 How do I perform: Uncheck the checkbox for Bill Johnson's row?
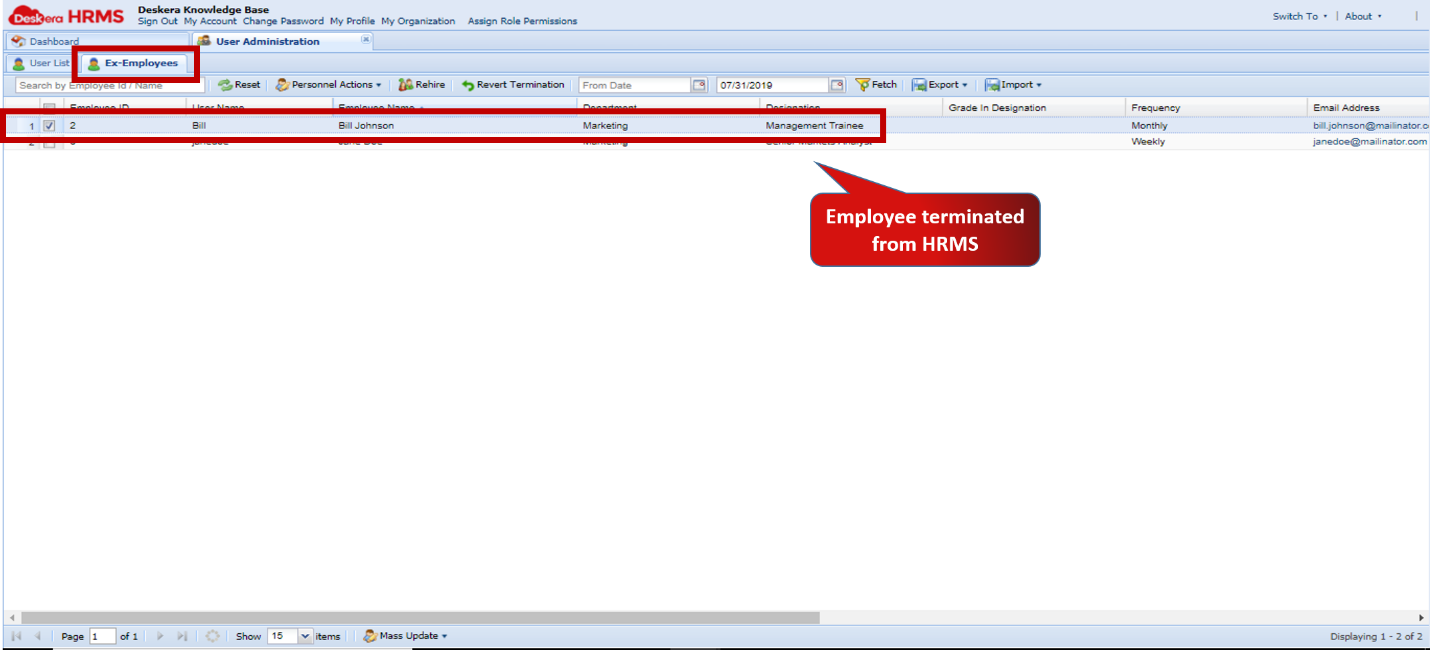pos(49,125)
